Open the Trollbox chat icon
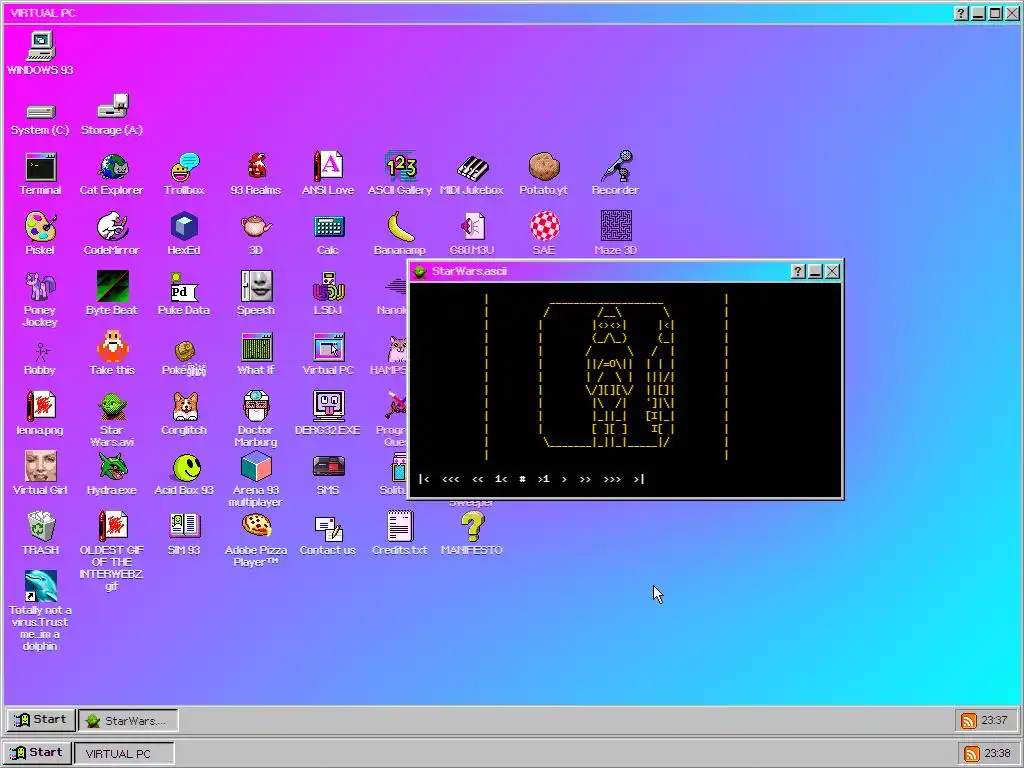The height and width of the screenshot is (768, 1024). click(x=184, y=168)
